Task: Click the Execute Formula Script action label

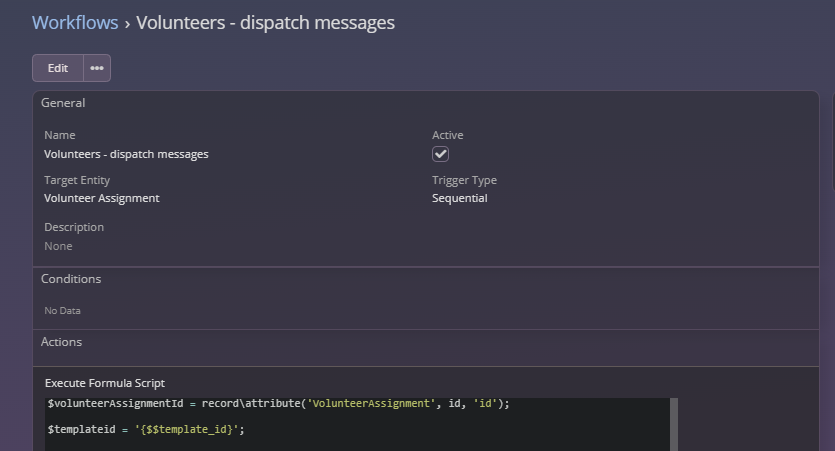Action: (x=105, y=383)
